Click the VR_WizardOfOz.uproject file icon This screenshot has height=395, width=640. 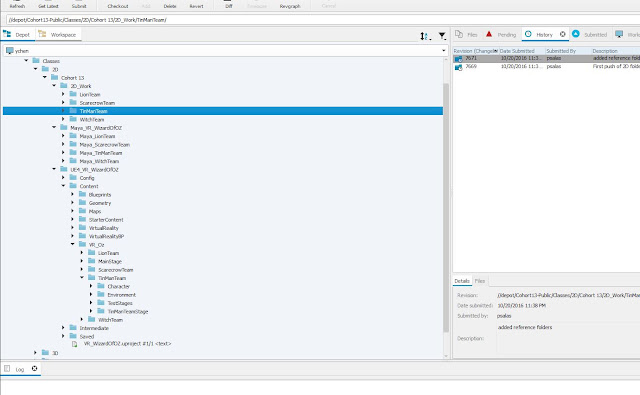tap(75, 344)
